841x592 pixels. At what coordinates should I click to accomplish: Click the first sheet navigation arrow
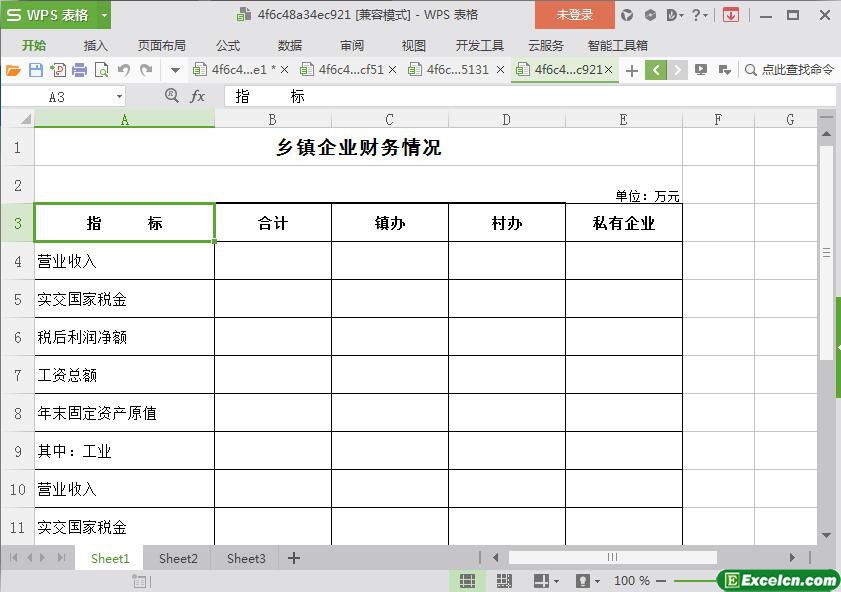pos(13,558)
